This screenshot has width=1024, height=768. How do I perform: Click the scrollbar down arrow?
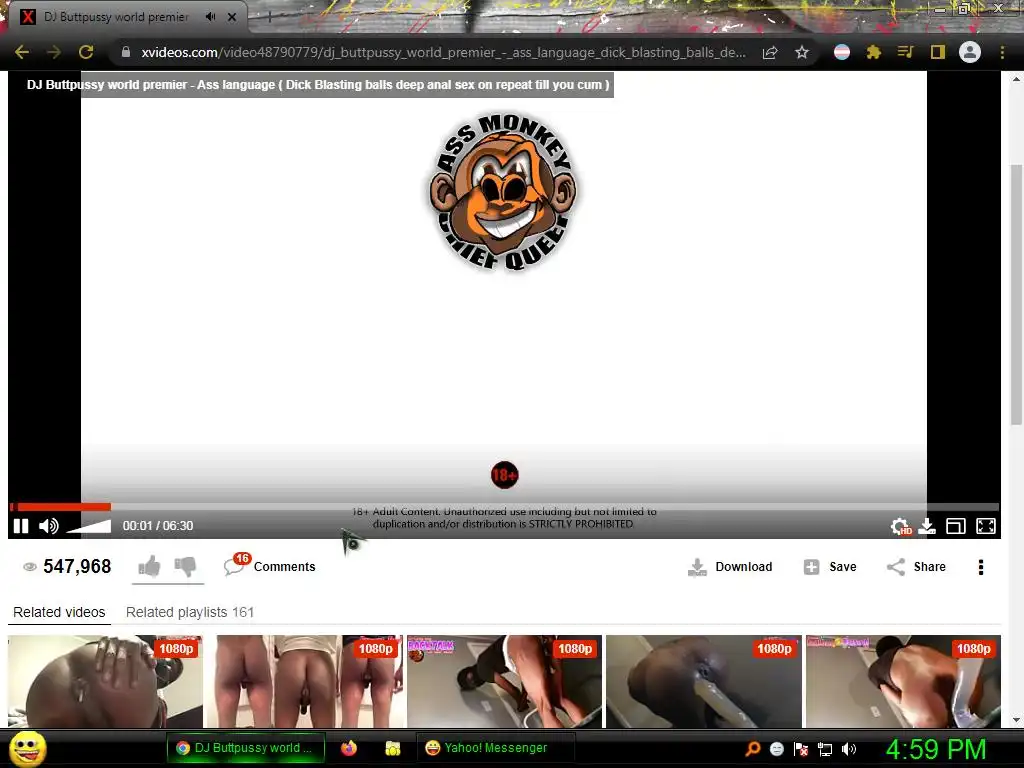(1016, 720)
